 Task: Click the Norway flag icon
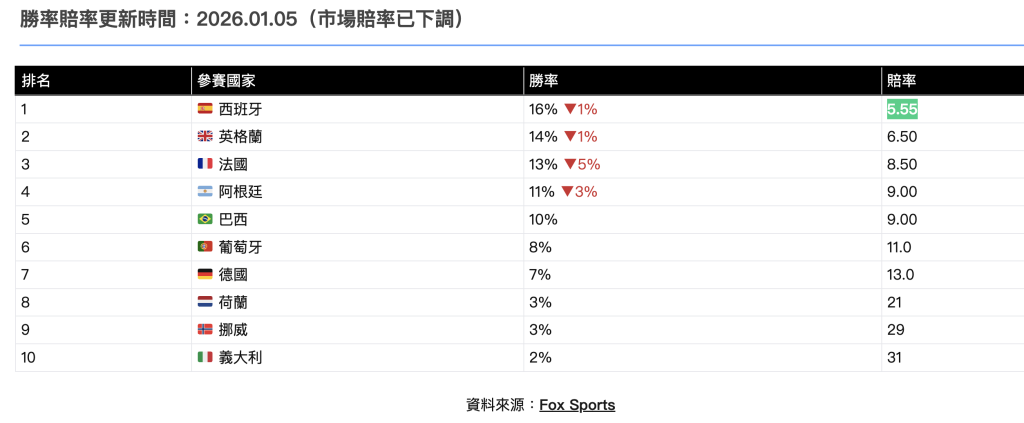205,329
